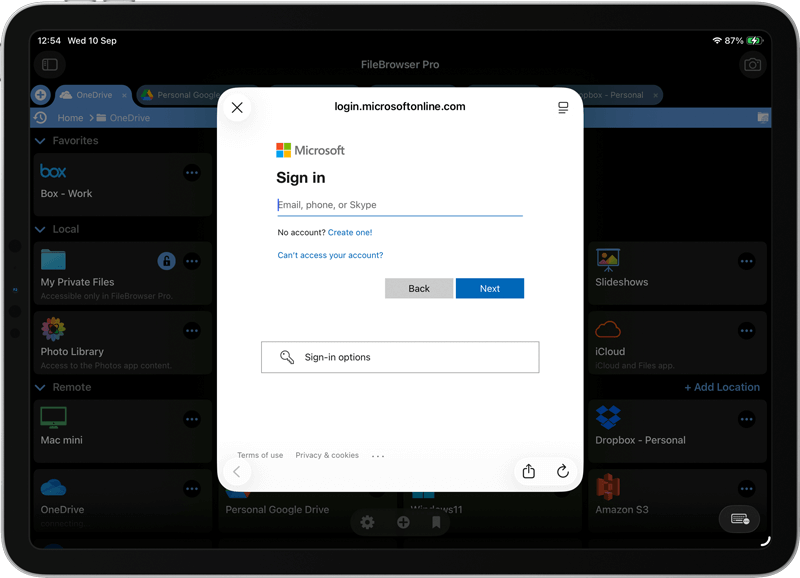800x578 pixels.
Task: Click the Create one! link
Action: point(350,232)
